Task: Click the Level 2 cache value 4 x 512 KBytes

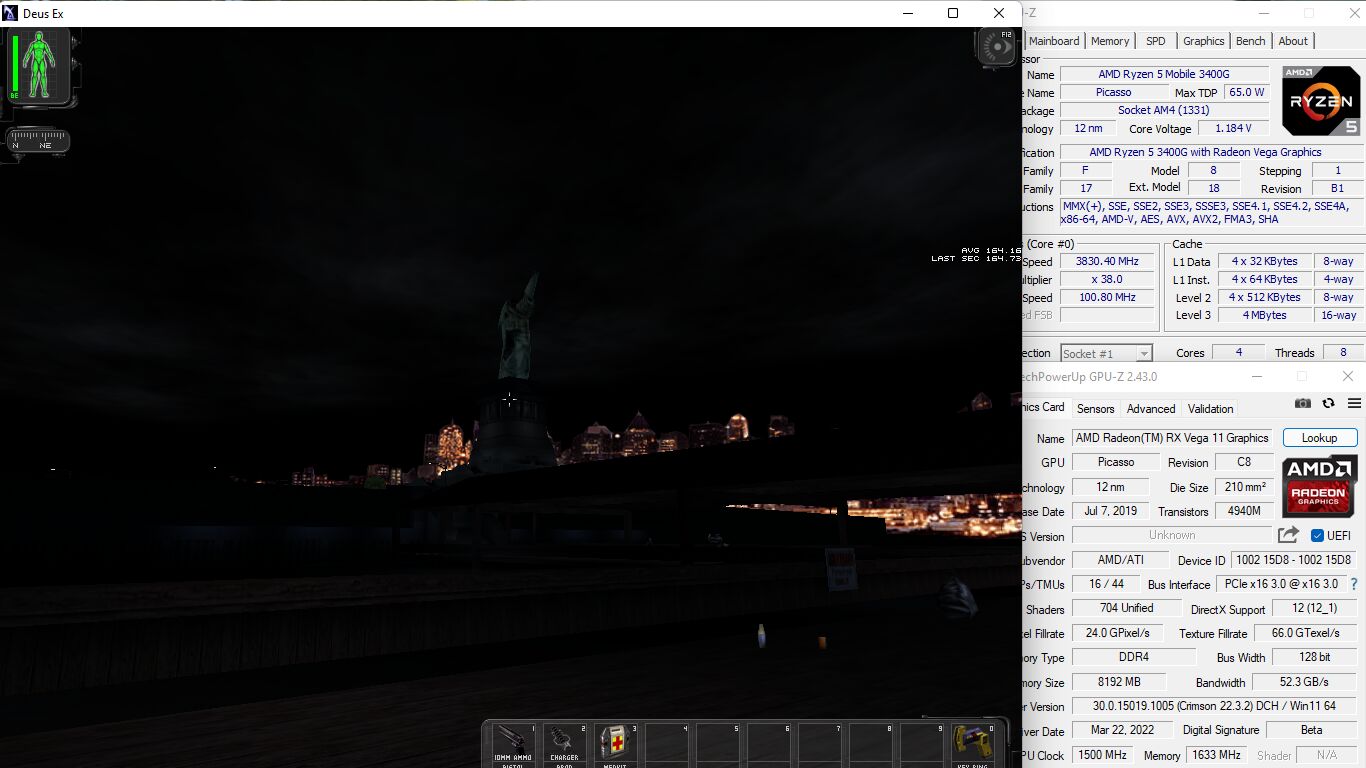Action: [1264, 297]
